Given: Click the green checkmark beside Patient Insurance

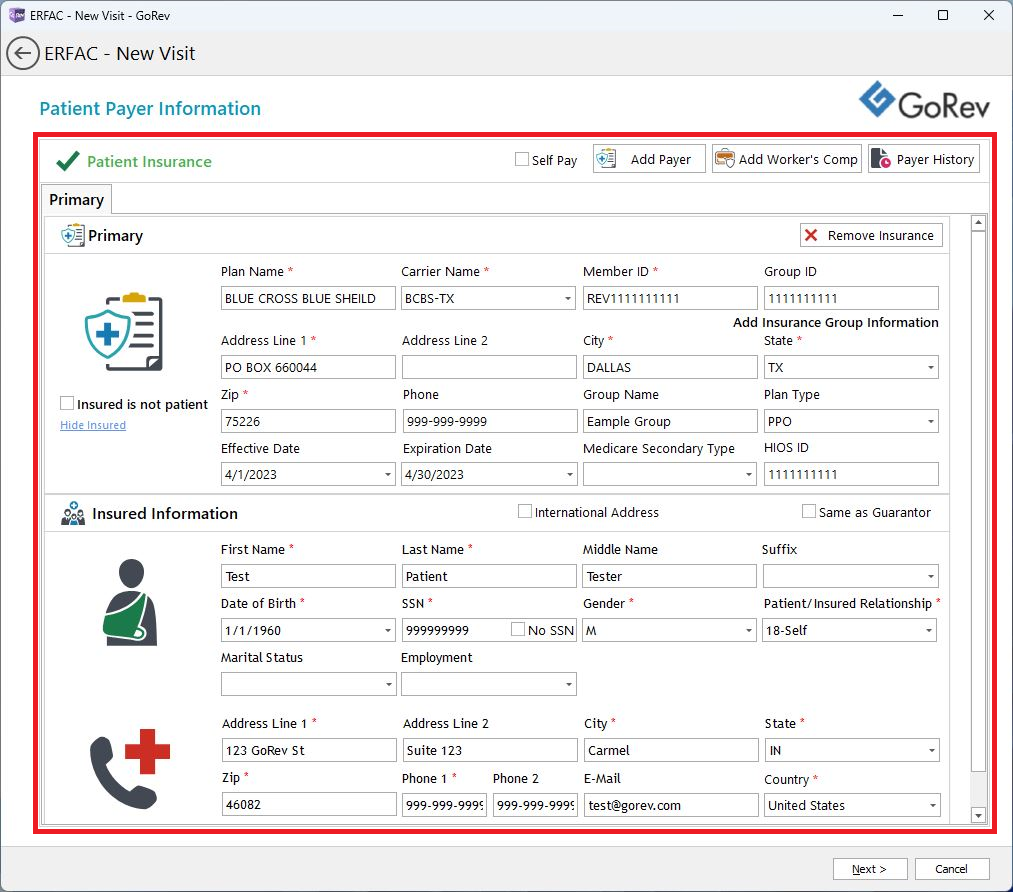Looking at the screenshot, I should click(68, 161).
